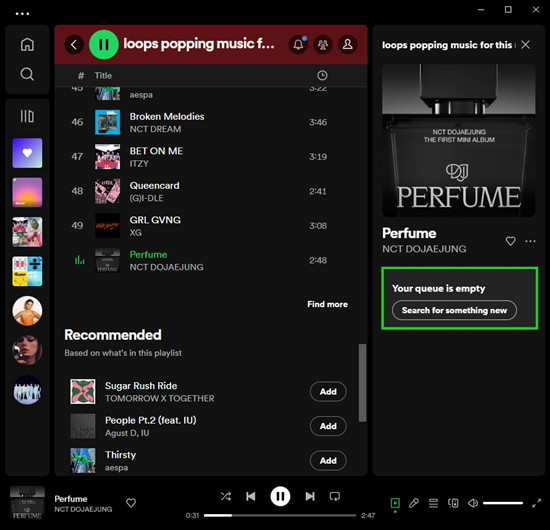The image size is (550, 530).
Task: Open the woman in orange artist tile
Action: coord(27,310)
